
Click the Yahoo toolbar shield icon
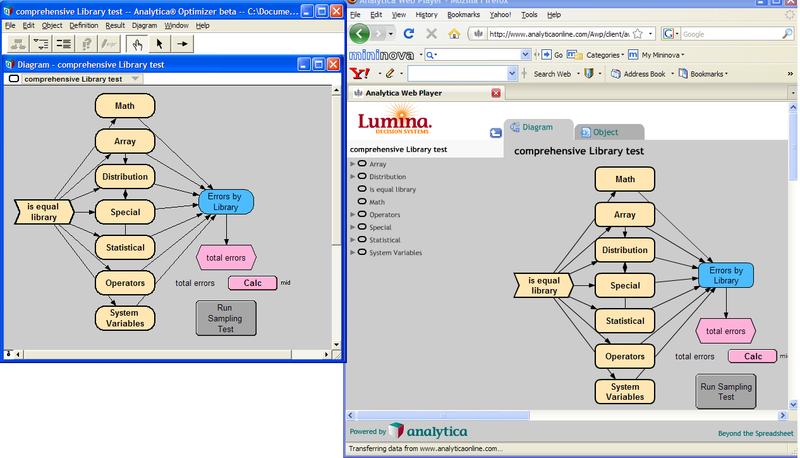tap(589, 73)
